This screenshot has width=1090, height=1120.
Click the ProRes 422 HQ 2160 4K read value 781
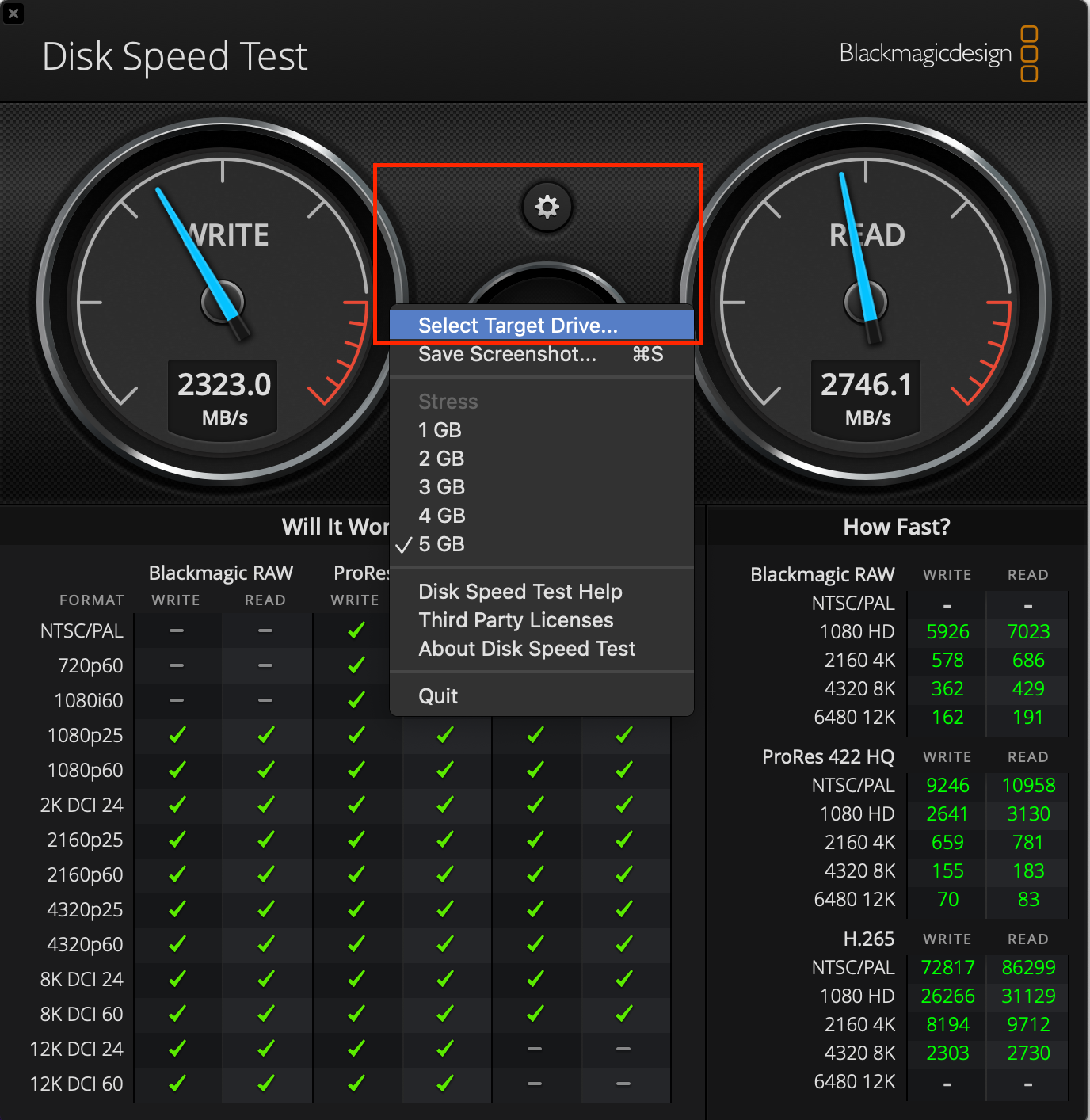pos(1028,843)
